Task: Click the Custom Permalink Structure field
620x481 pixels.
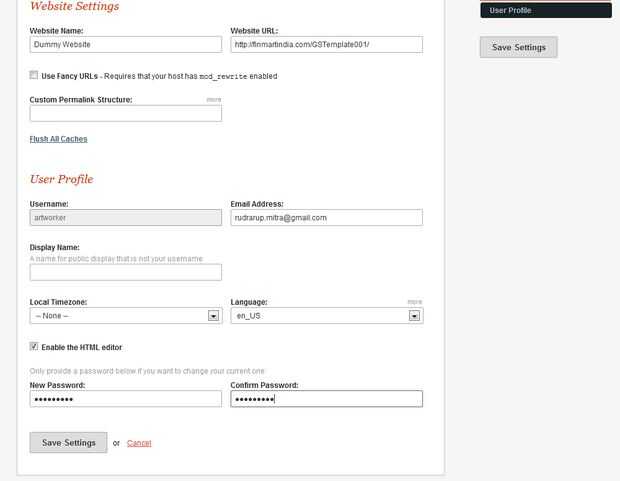Action: pos(126,114)
